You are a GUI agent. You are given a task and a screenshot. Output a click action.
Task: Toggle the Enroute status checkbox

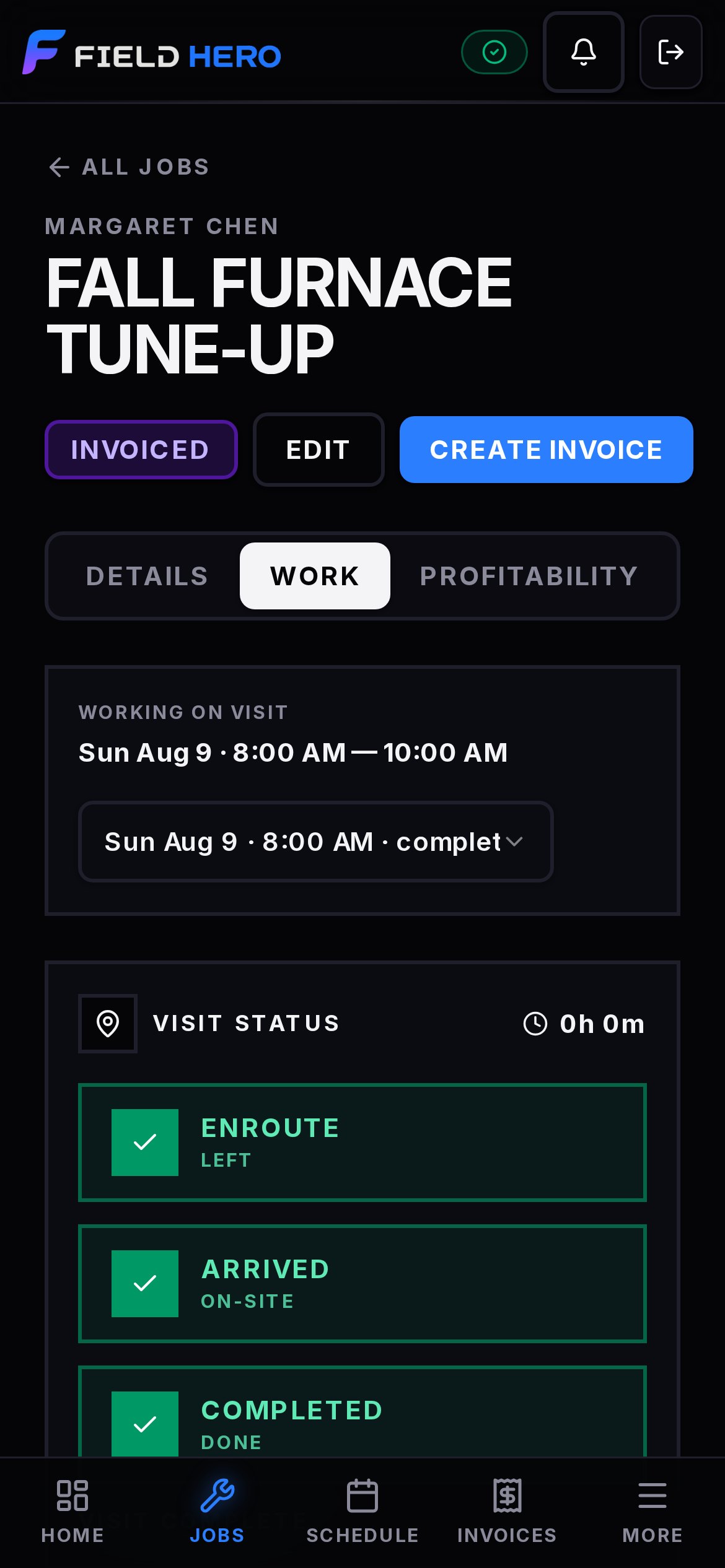tap(145, 1143)
